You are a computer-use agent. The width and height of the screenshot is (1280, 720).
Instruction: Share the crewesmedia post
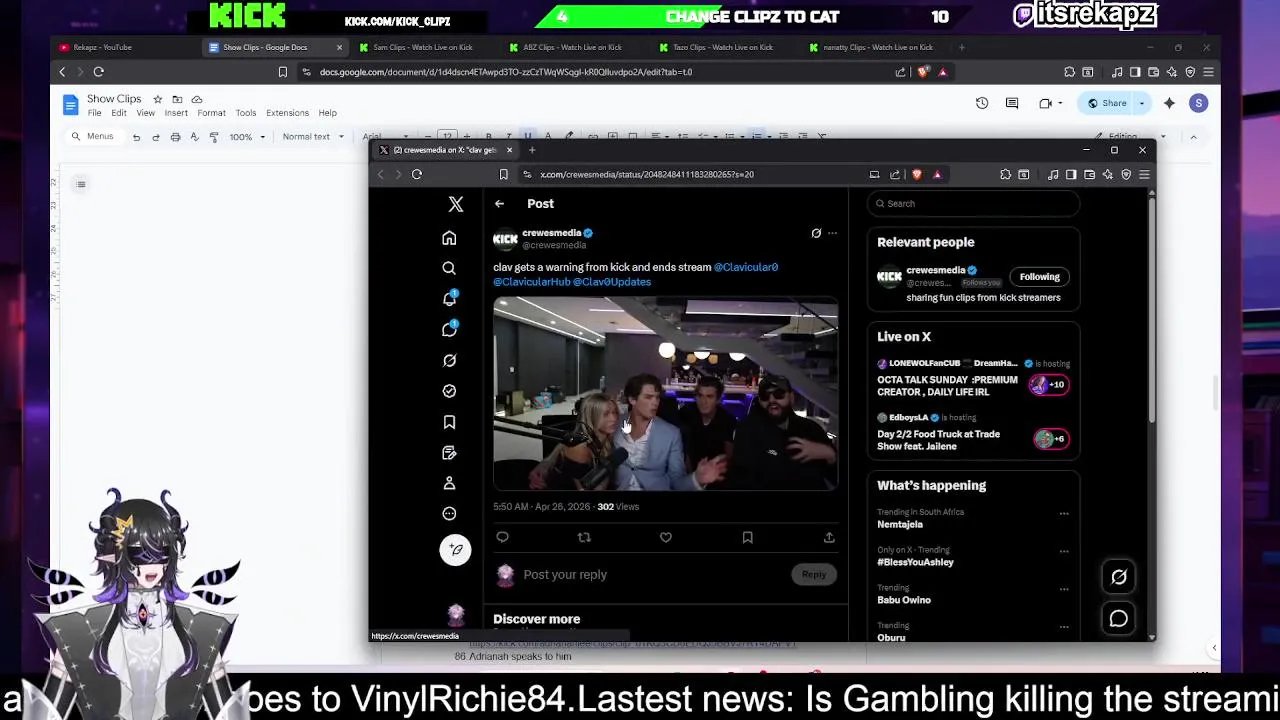pos(829,537)
